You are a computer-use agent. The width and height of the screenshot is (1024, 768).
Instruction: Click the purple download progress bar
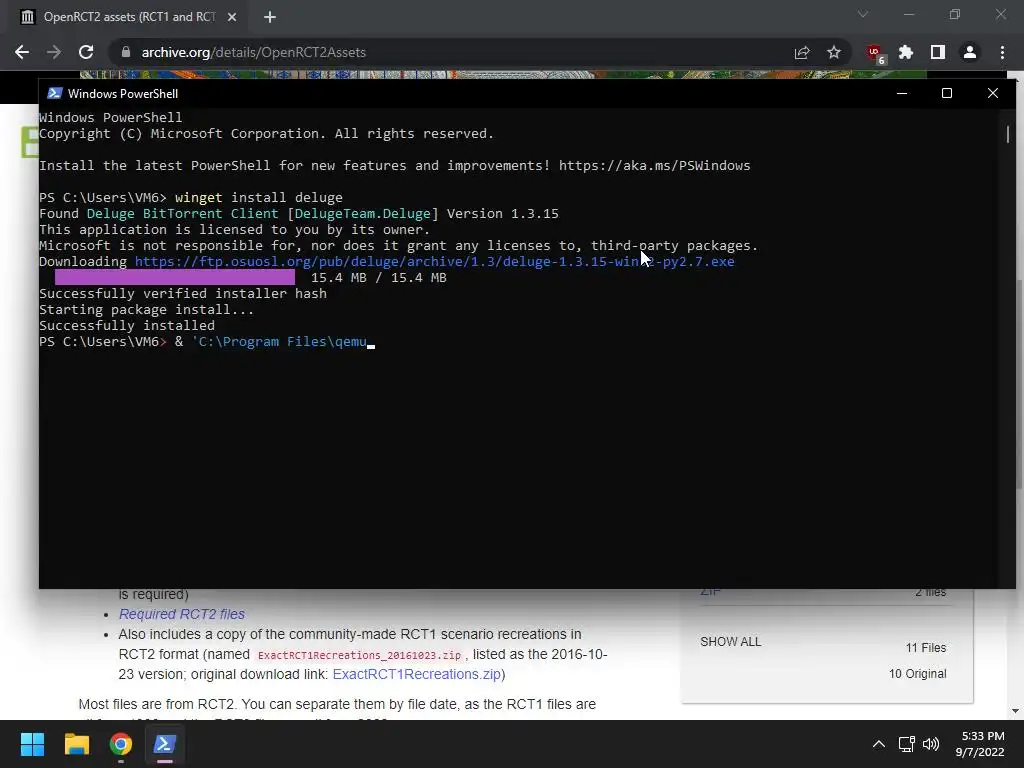[175, 278]
